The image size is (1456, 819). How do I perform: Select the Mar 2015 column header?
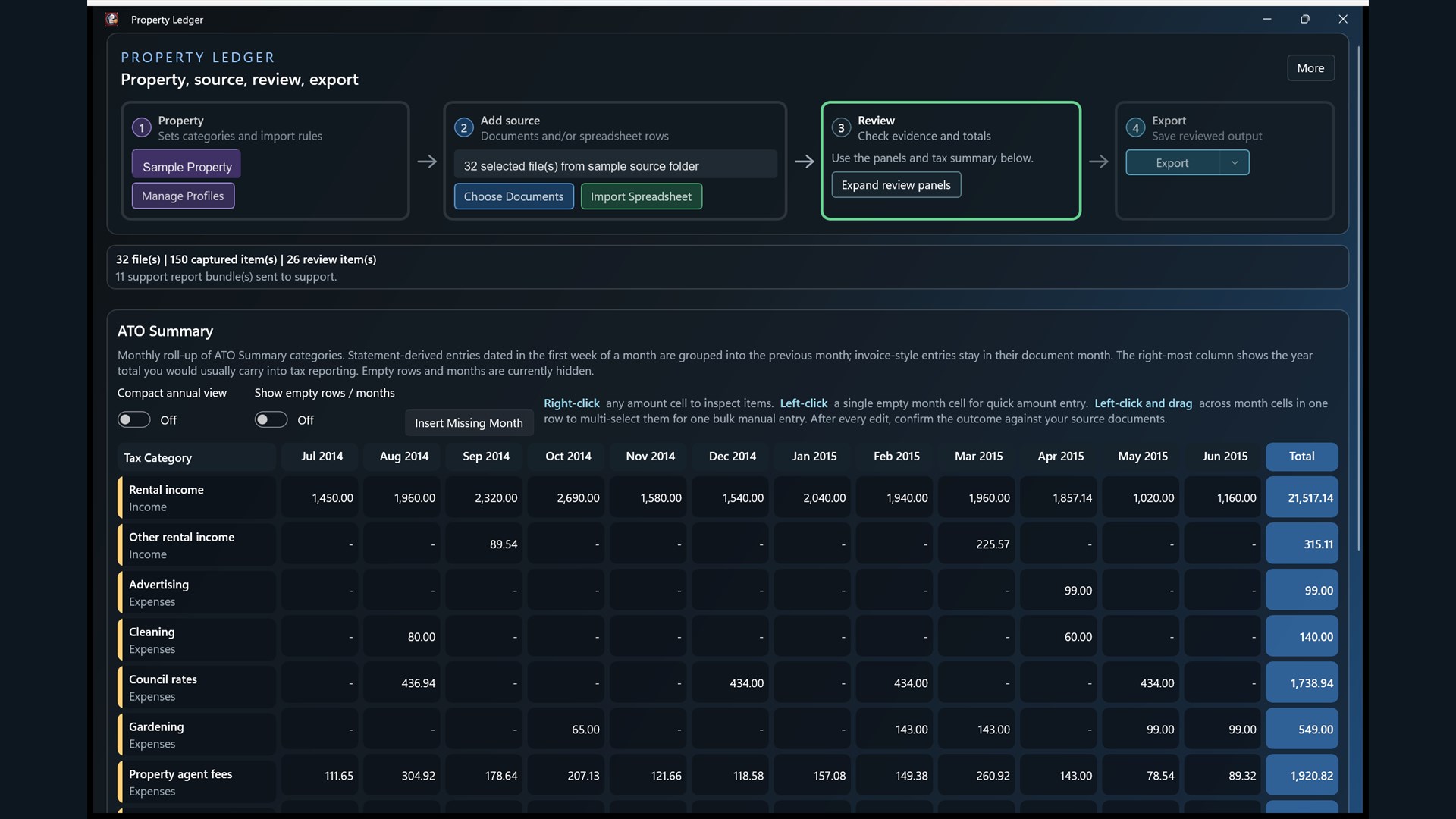coord(978,457)
